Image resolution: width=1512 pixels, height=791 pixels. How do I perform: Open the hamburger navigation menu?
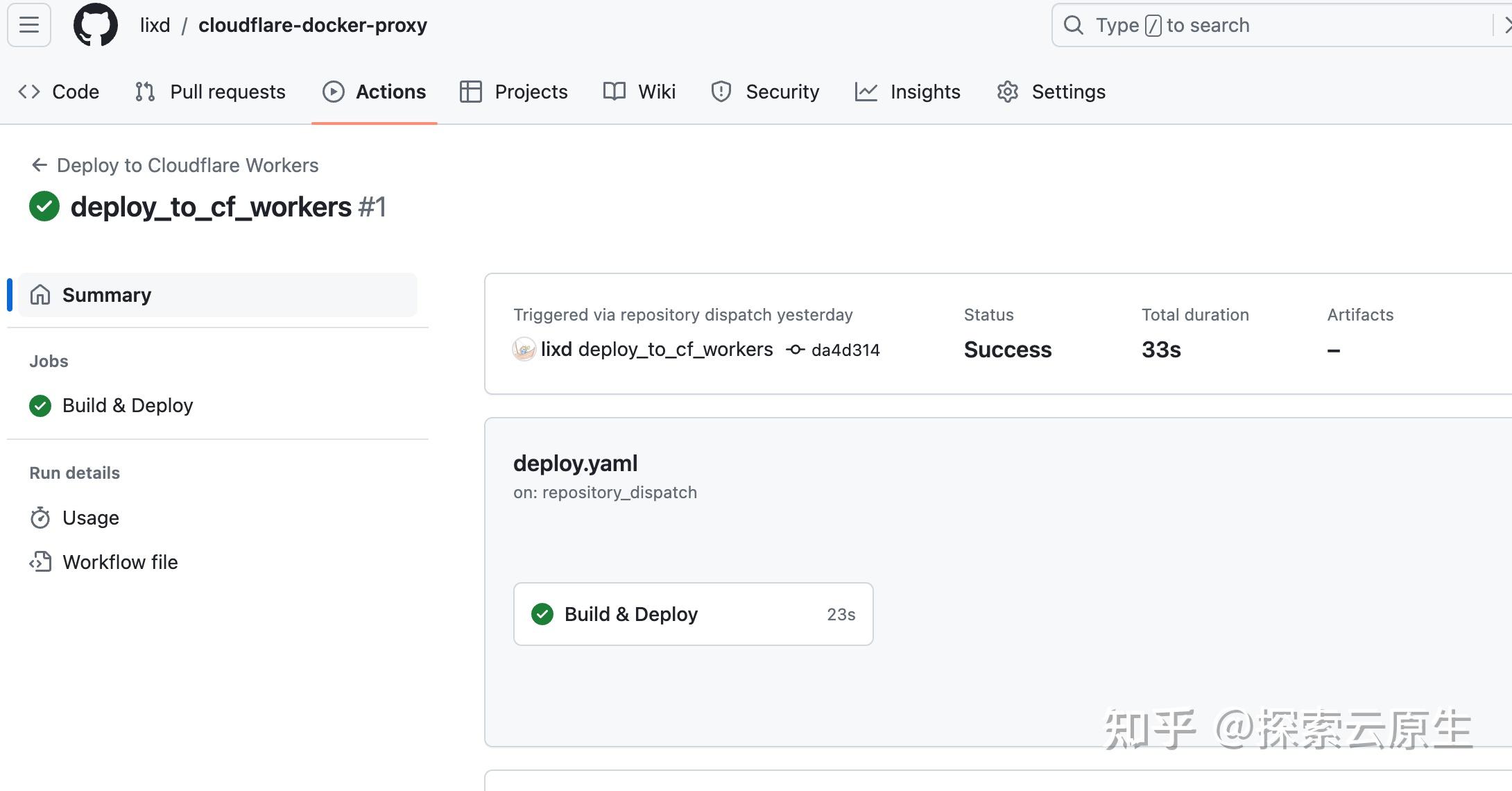click(x=28, y=25)
